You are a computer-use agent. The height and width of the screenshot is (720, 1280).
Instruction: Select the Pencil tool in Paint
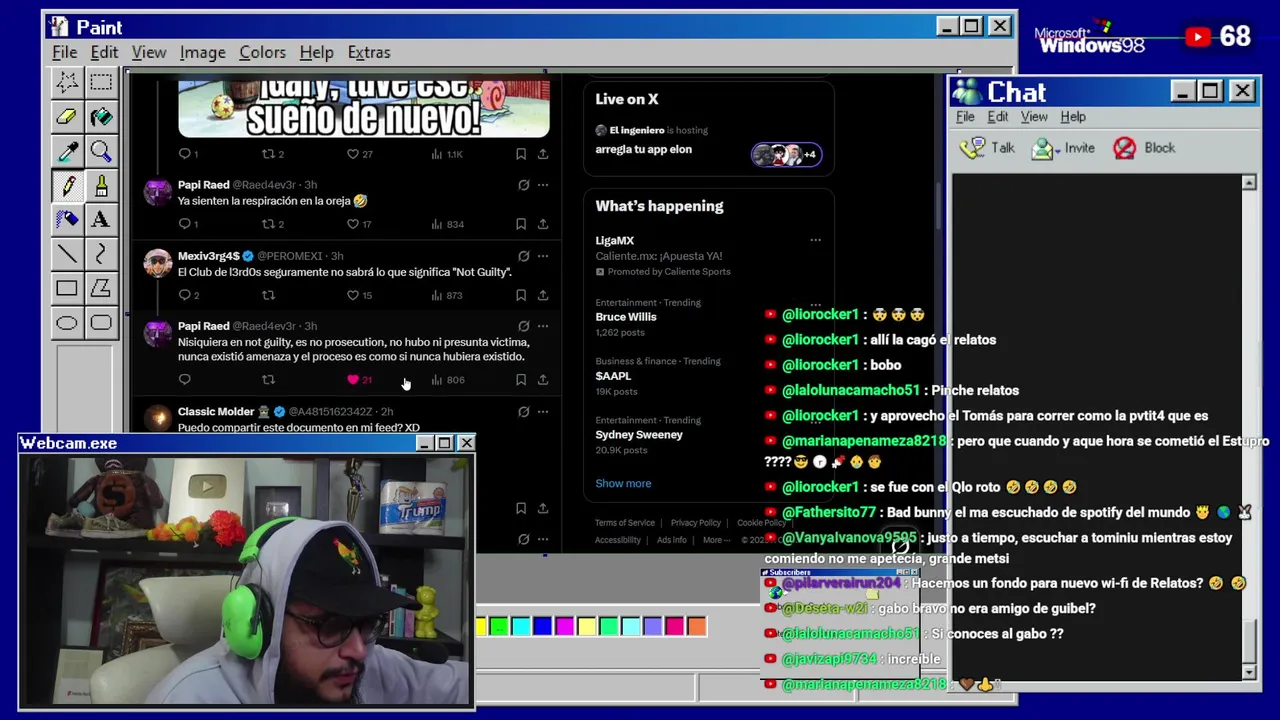click(67, 186)
